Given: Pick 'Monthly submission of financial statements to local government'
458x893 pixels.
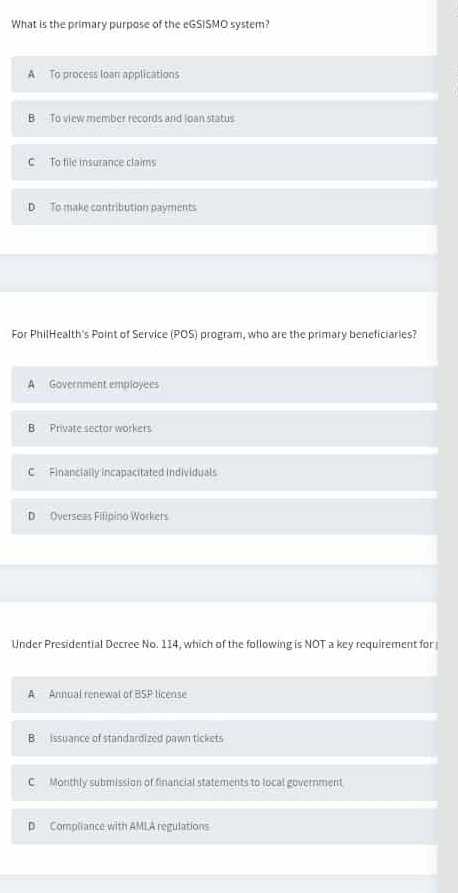Looking at the screenshot, I should coord(224,783).
